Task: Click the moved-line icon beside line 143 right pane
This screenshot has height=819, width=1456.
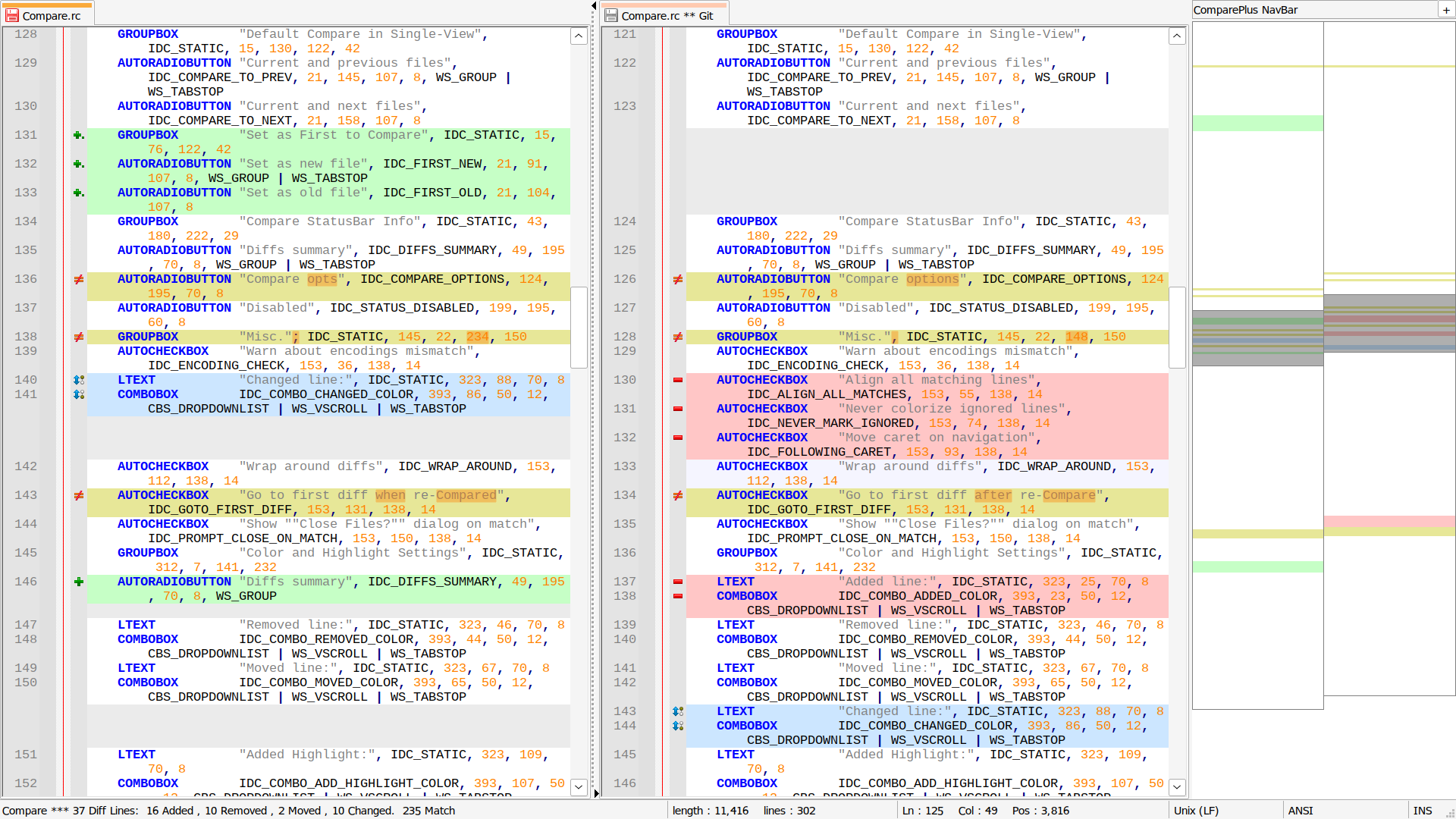Action: point(678,711)
